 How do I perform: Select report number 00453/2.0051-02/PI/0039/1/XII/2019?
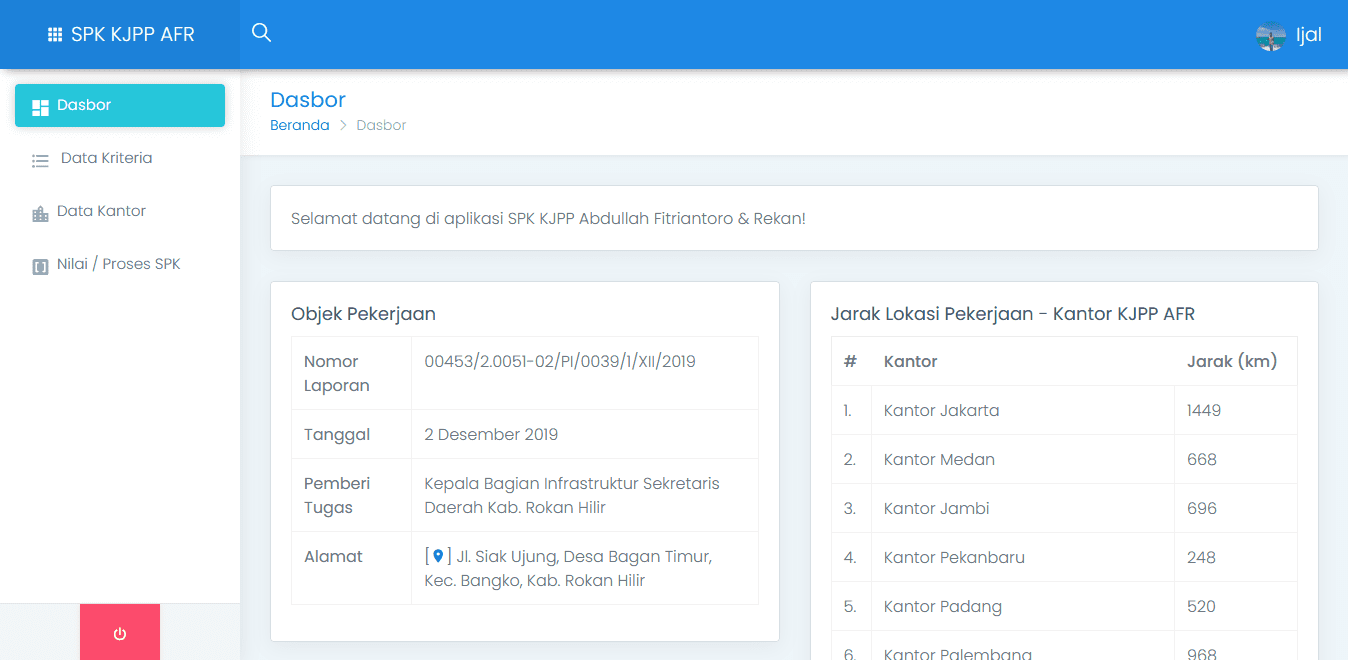560,361
